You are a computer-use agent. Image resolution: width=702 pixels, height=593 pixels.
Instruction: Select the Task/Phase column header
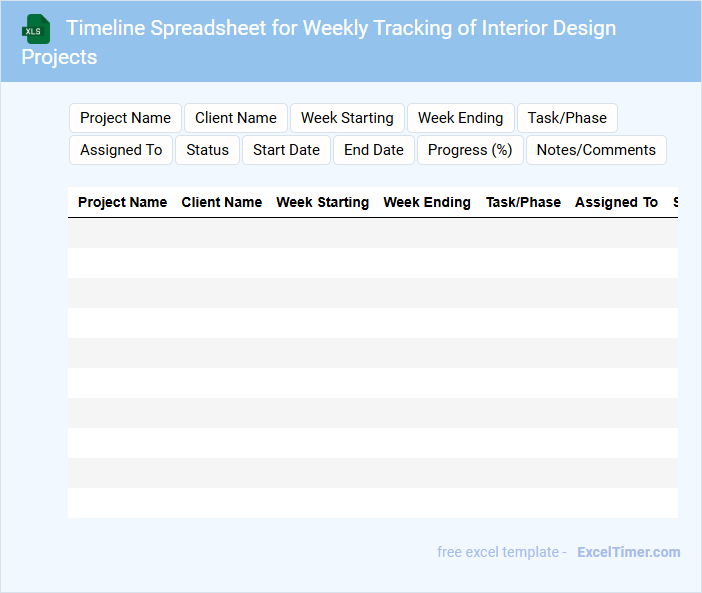[523, 202]
